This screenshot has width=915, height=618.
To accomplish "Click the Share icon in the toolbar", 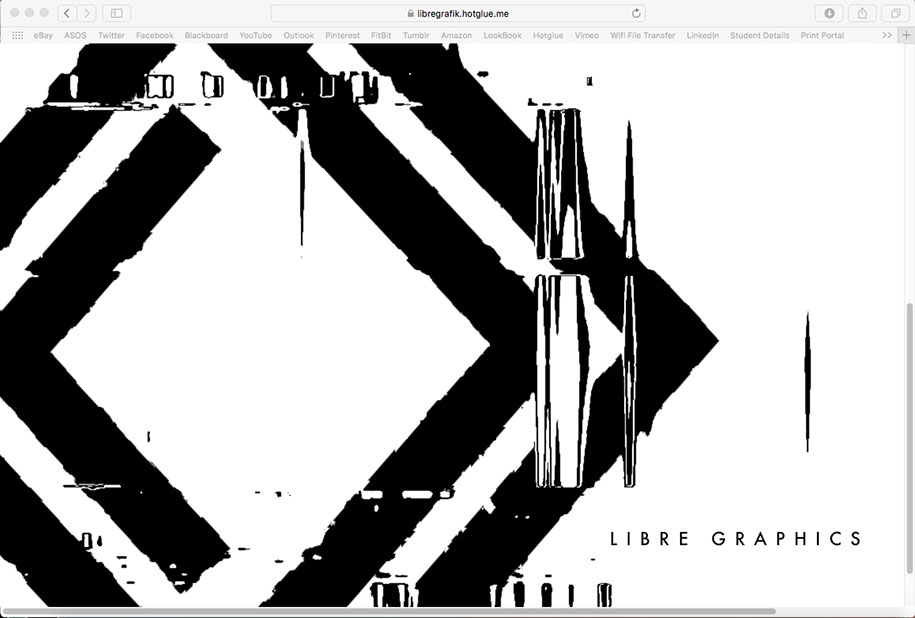I will click(862, 13).
